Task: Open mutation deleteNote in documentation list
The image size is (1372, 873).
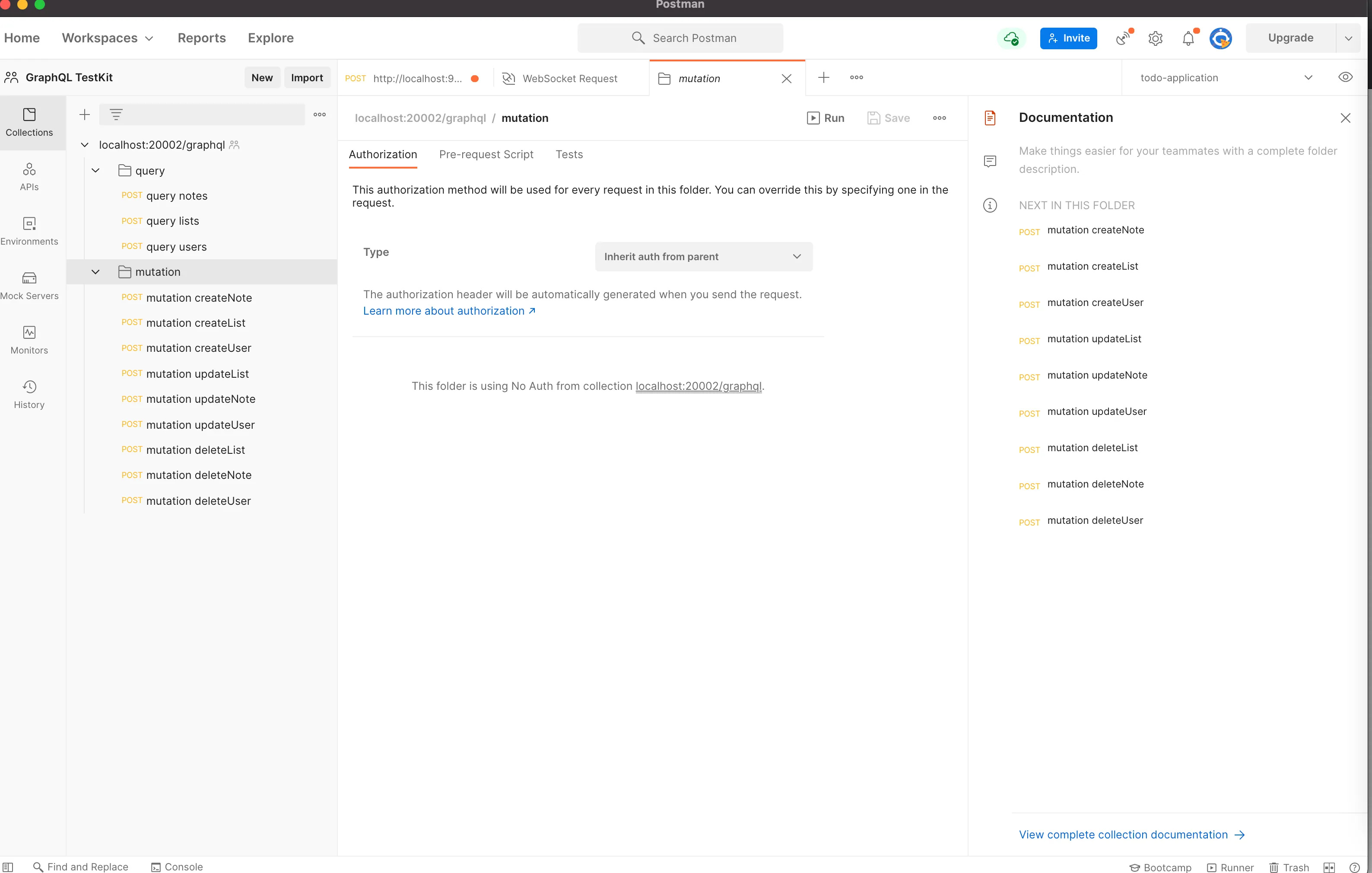Action: click(1096, 484)
